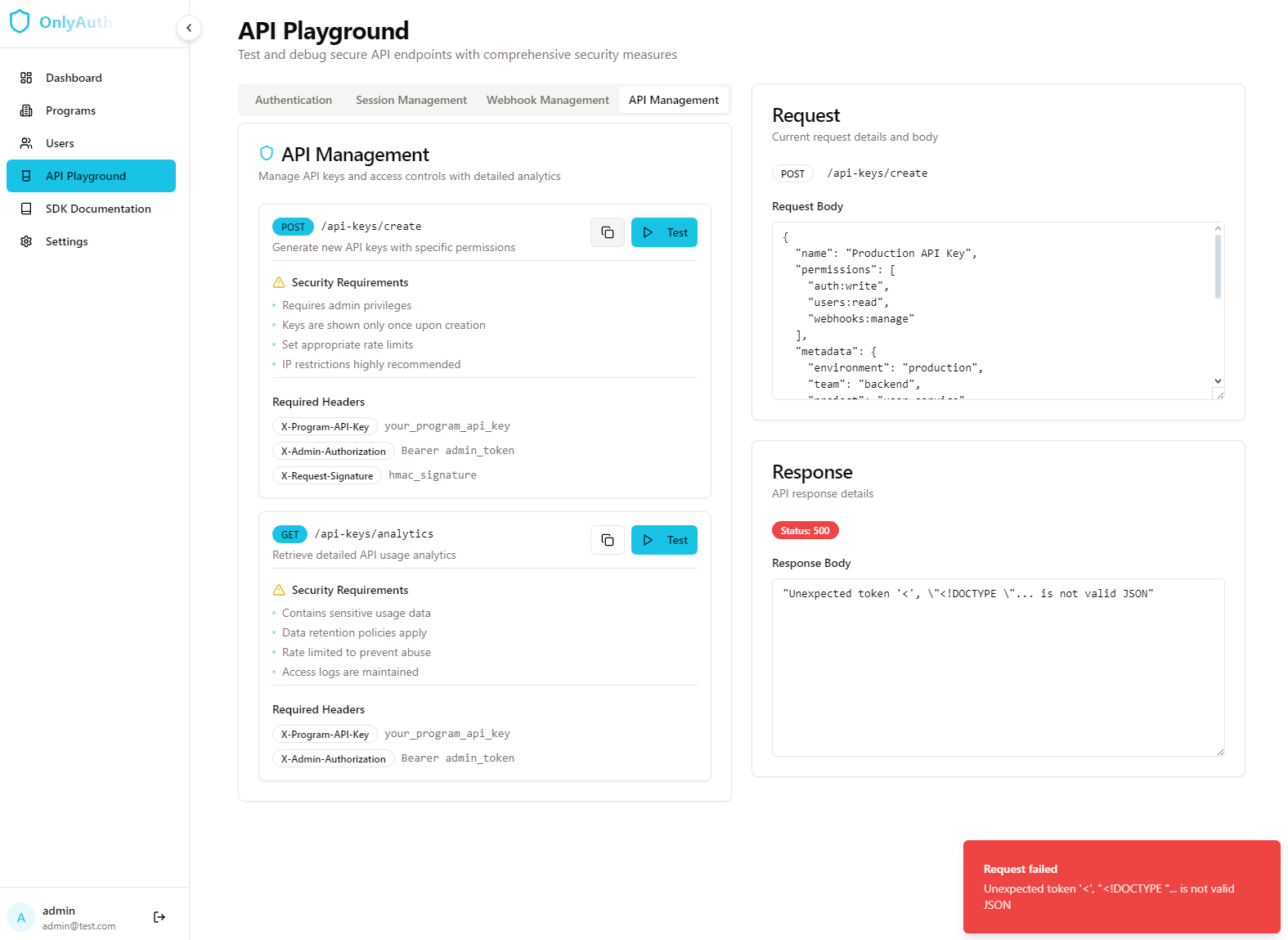Open SDK Documentation

tap(91, 209)
